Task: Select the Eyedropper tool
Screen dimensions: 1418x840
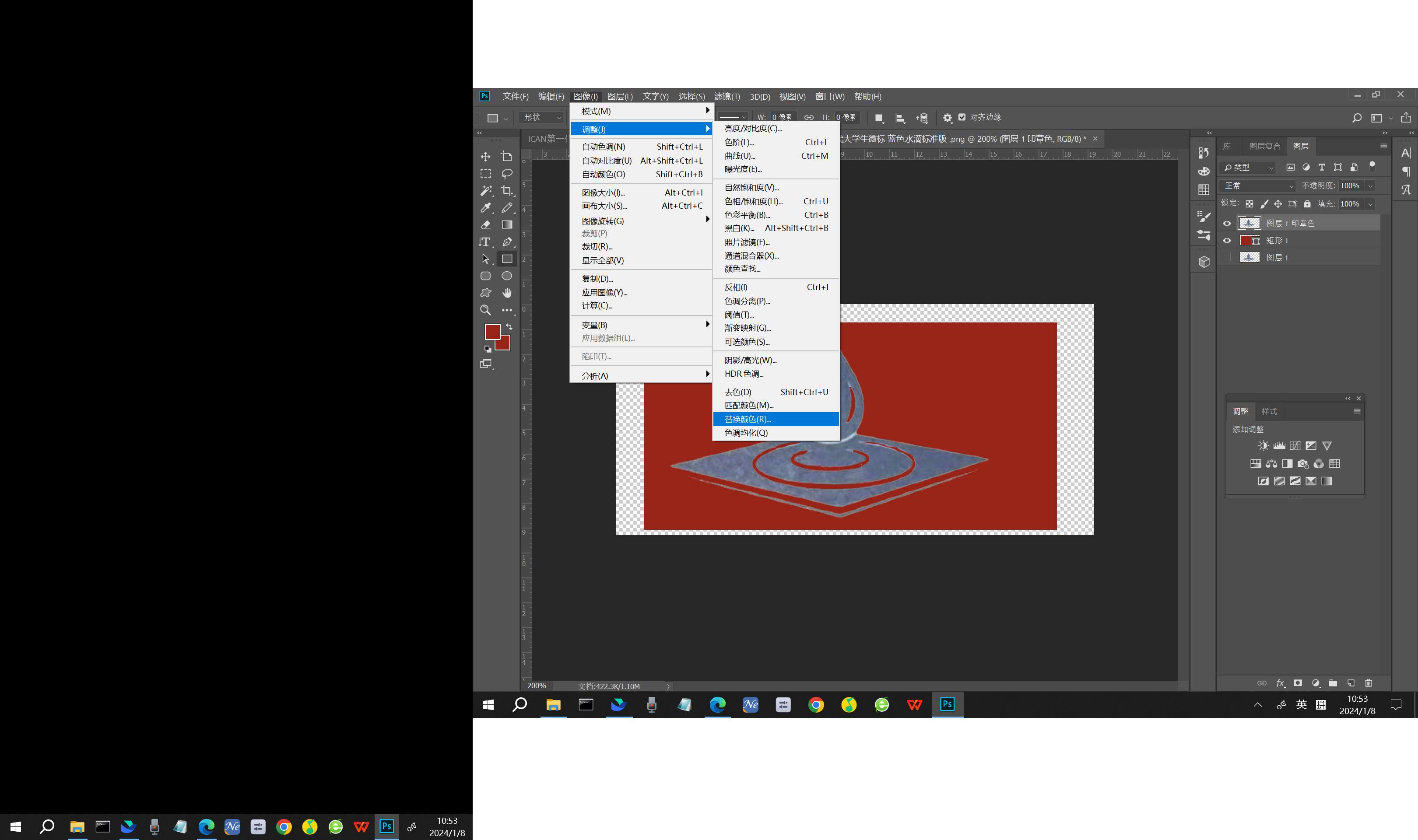Action: tap(486, 208)
